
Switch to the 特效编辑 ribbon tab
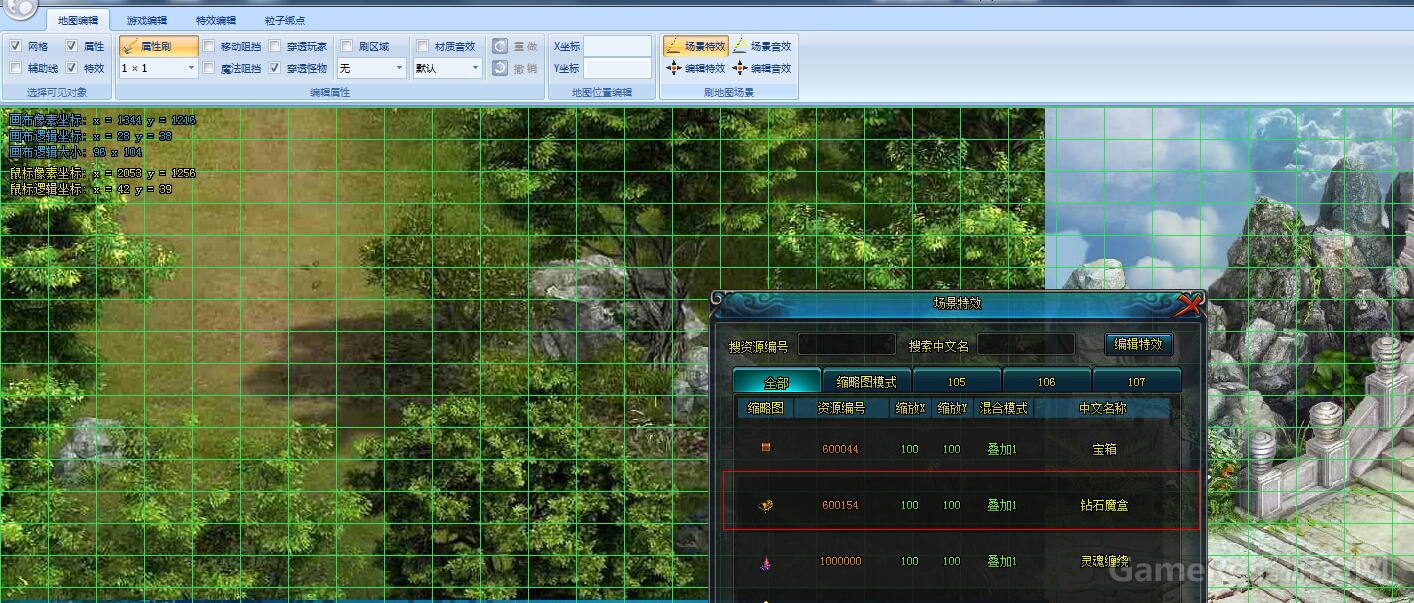click(x=216, y=20)
